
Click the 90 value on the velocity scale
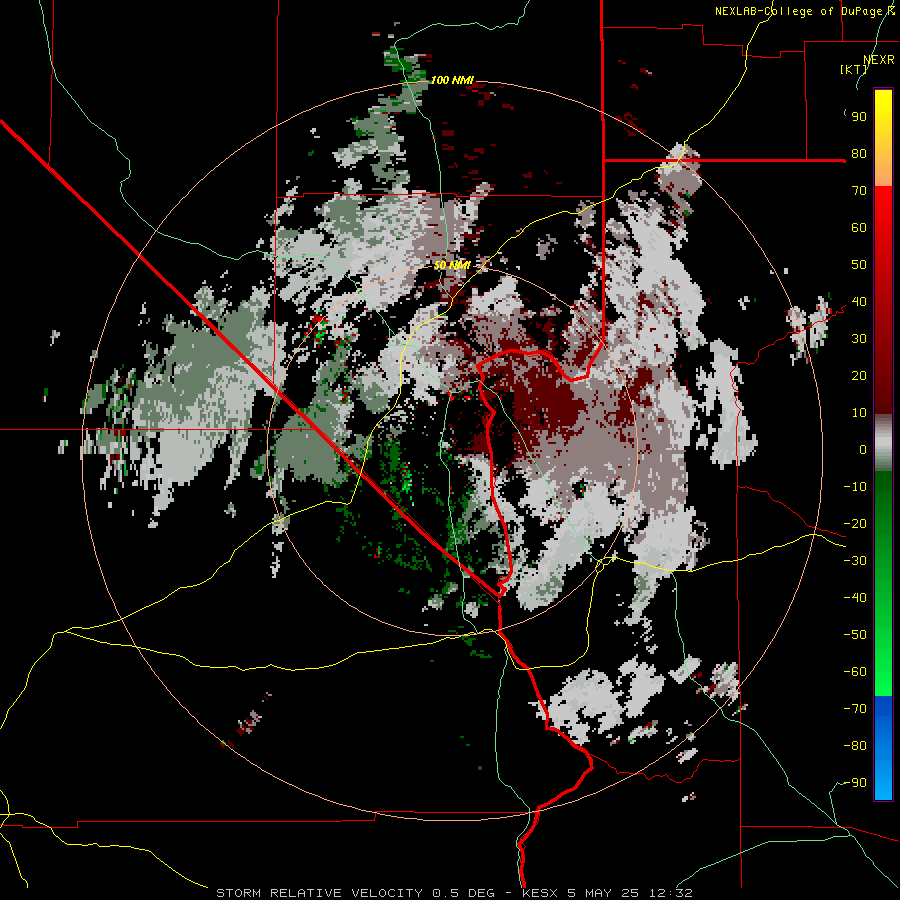859,117
